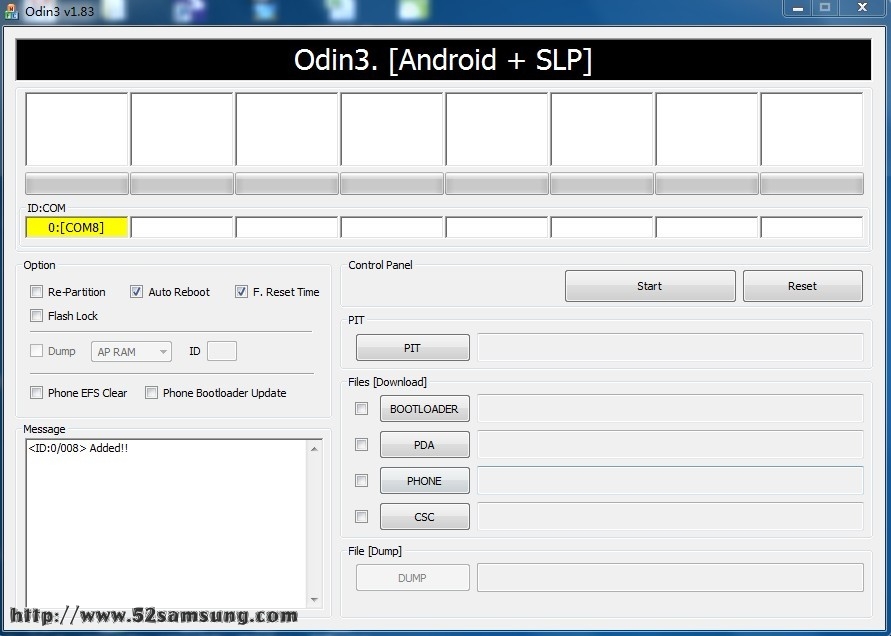Click the ID input box
Viewport: 891px width, 636px height.
click(222, 351)
